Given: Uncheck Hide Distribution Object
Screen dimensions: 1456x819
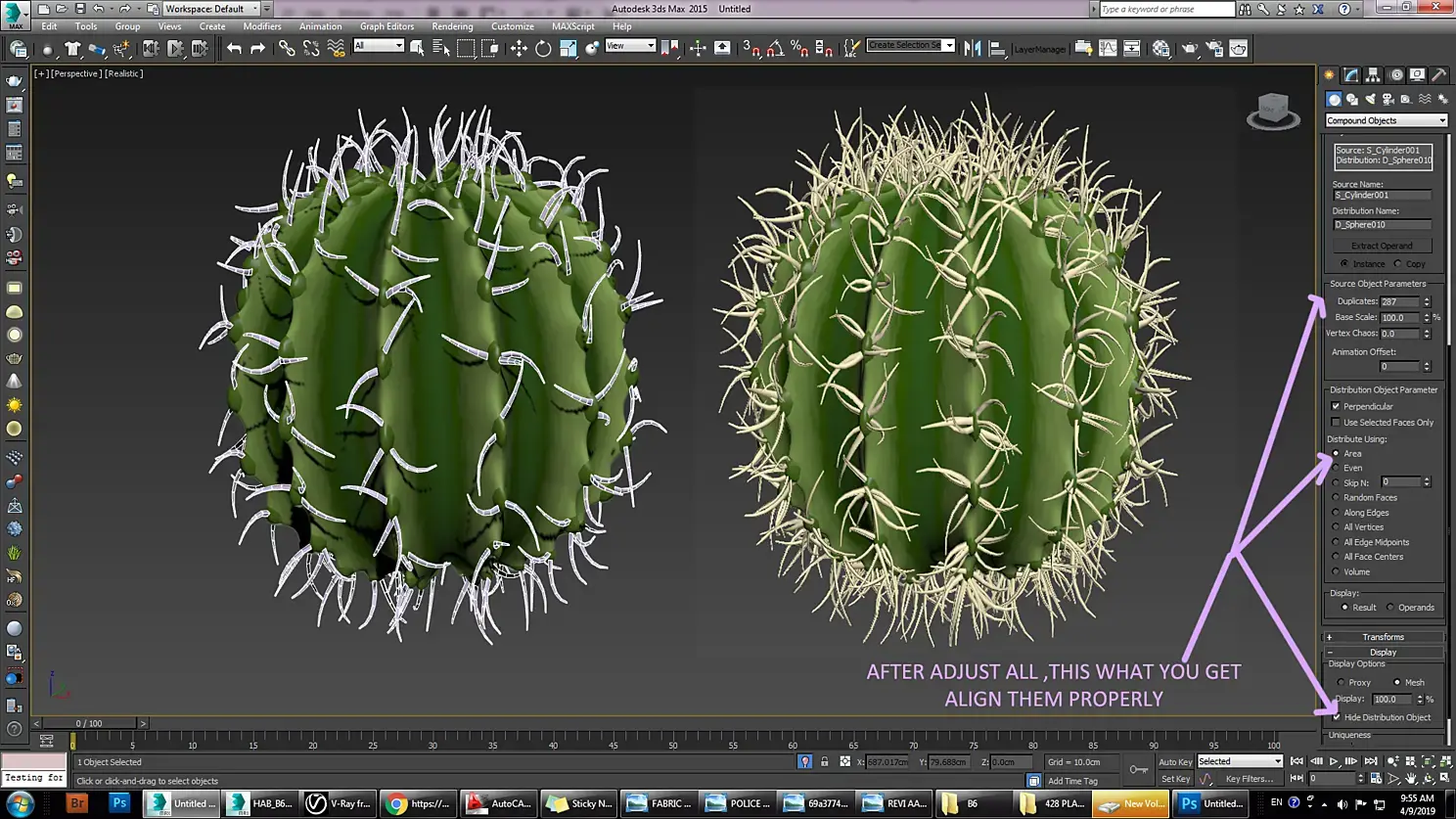Looking at the screenshot, I should [1337, 717].
